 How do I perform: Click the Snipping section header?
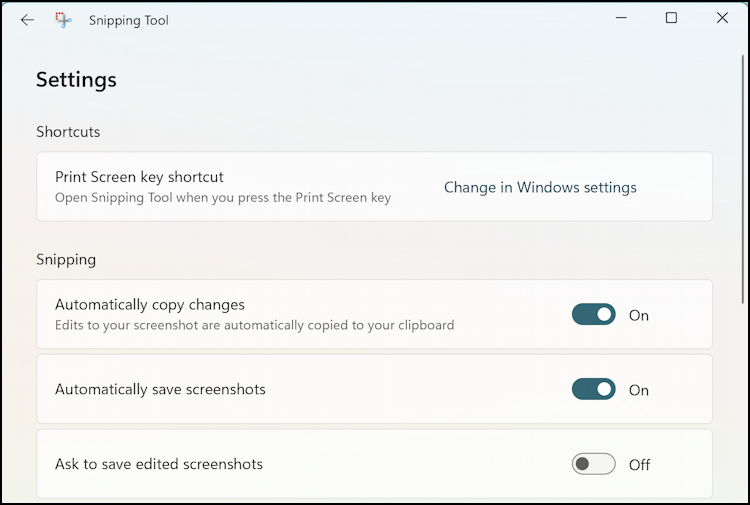[x=66, y=260]
